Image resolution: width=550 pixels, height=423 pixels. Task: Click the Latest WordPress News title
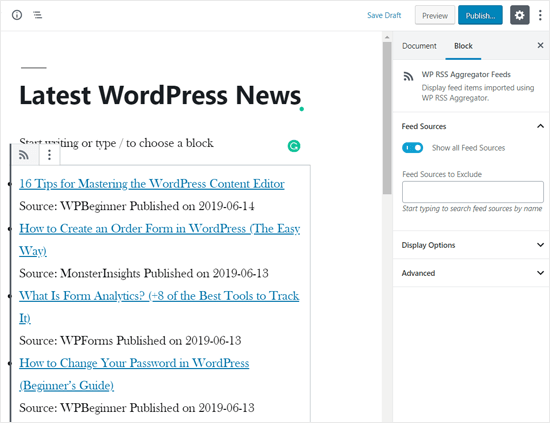click(x=160, y=95)
